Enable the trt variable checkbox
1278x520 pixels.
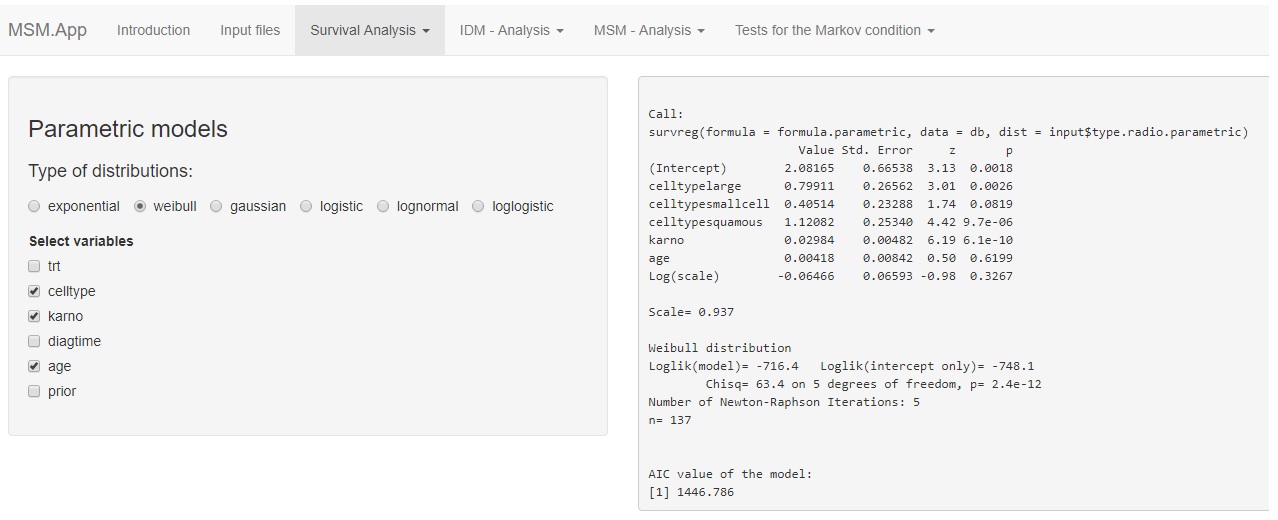coord(35,266)
